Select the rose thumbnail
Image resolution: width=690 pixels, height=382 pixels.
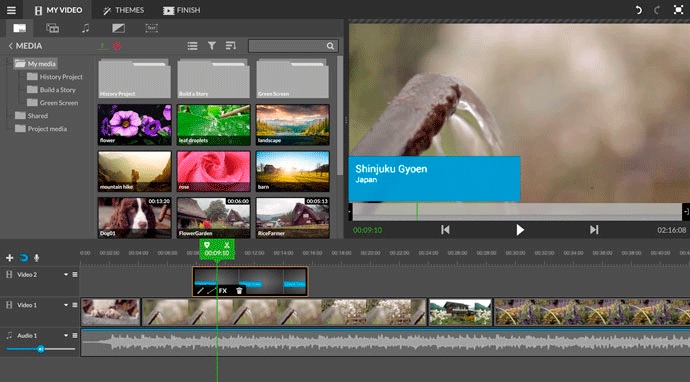coord(213,171)
